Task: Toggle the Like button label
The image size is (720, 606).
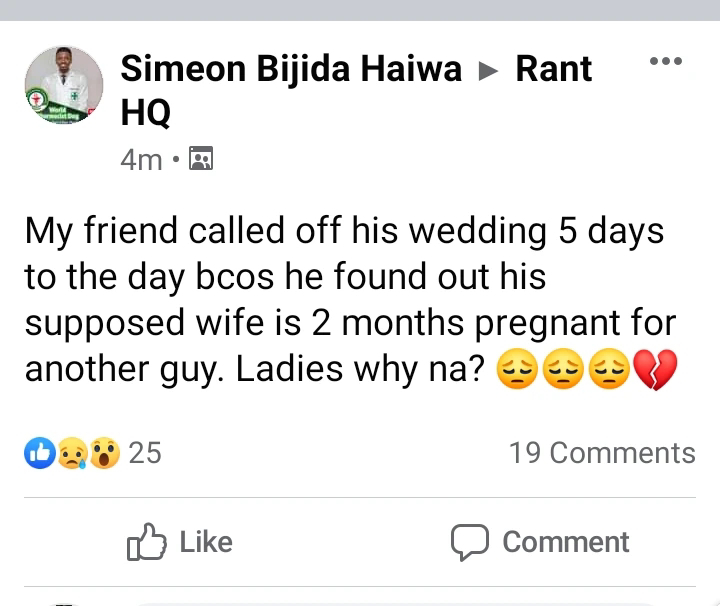Action: point(206,542)
